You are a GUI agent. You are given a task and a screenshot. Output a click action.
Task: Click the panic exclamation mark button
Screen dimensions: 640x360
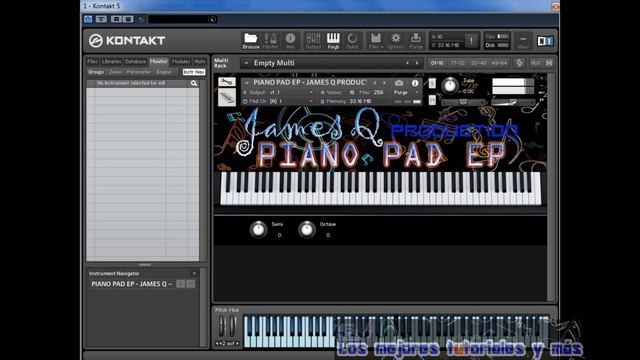[471, 41]
